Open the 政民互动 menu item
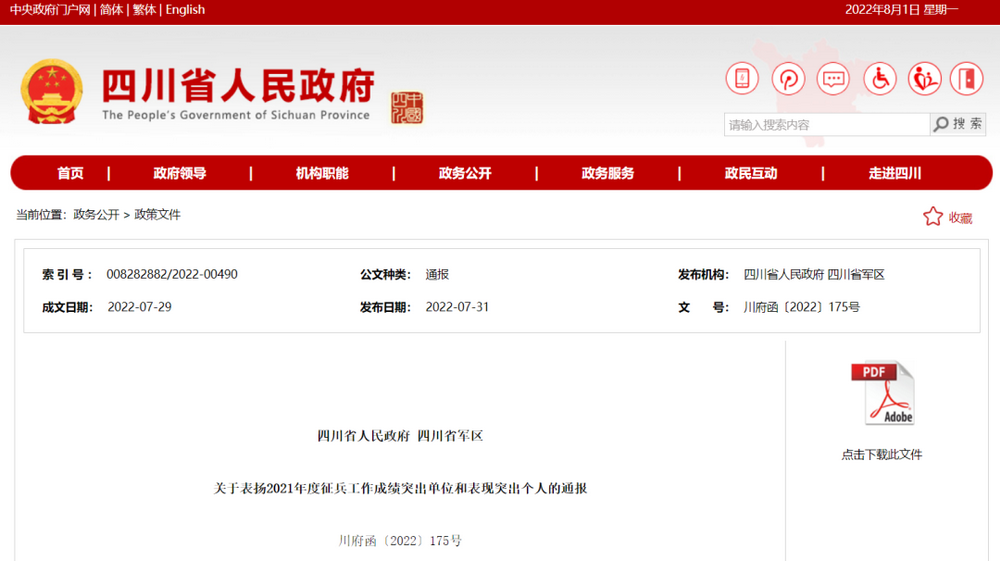Viewport: 1000px width, 561px height. 751,173
